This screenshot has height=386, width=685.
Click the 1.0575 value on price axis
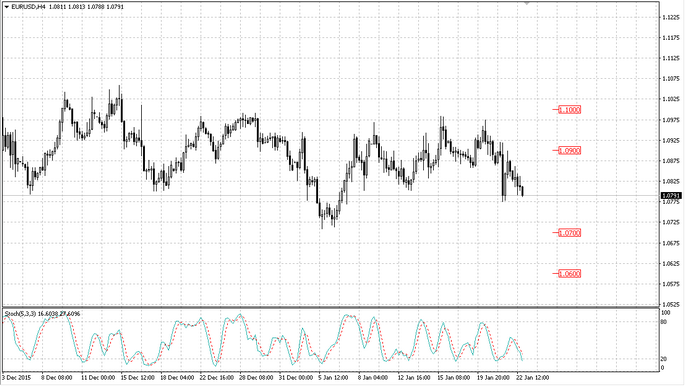(671, 284)
